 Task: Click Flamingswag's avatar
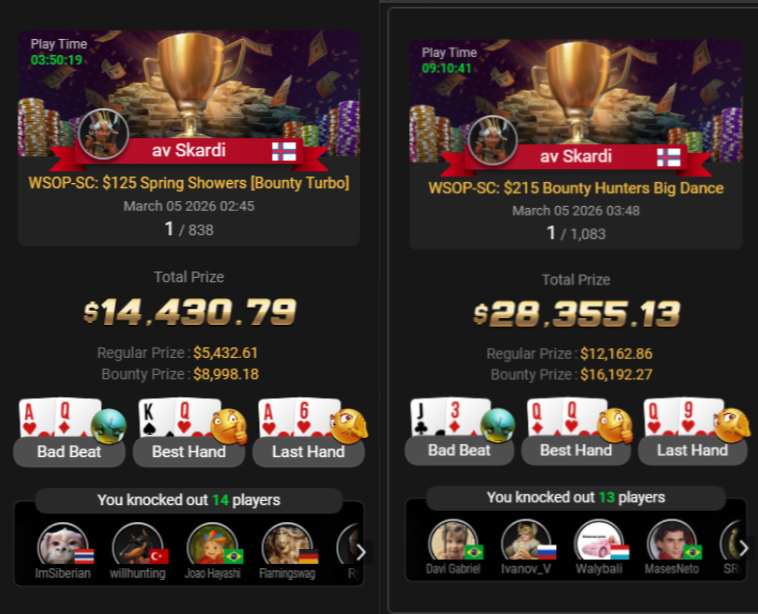pyautogui.click(x=287, y=545)
